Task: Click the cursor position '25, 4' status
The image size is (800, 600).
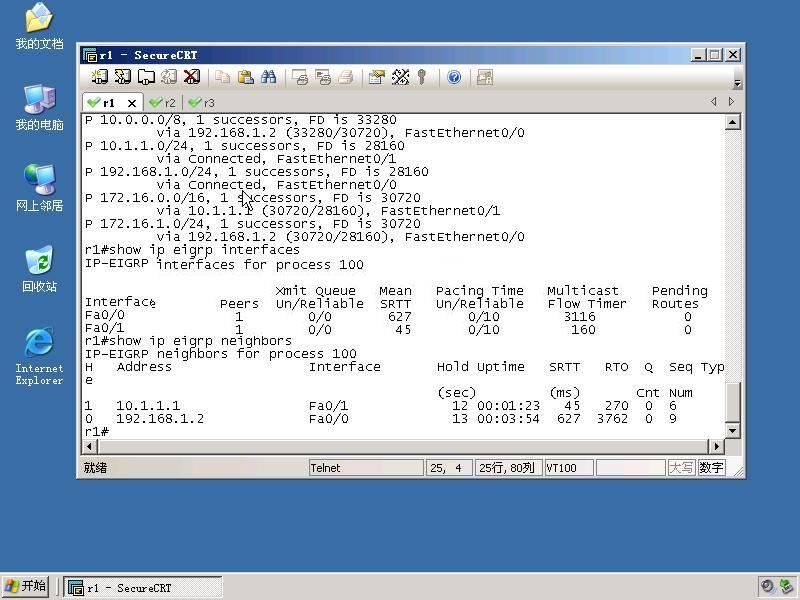Action: (447, 468)
